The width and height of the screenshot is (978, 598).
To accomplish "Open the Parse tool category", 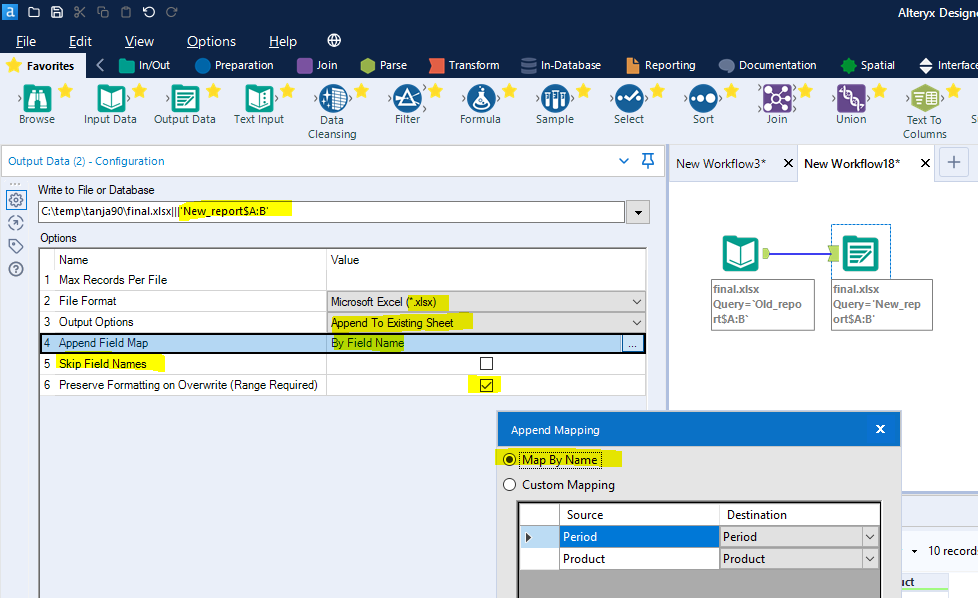I will point(384,65).
